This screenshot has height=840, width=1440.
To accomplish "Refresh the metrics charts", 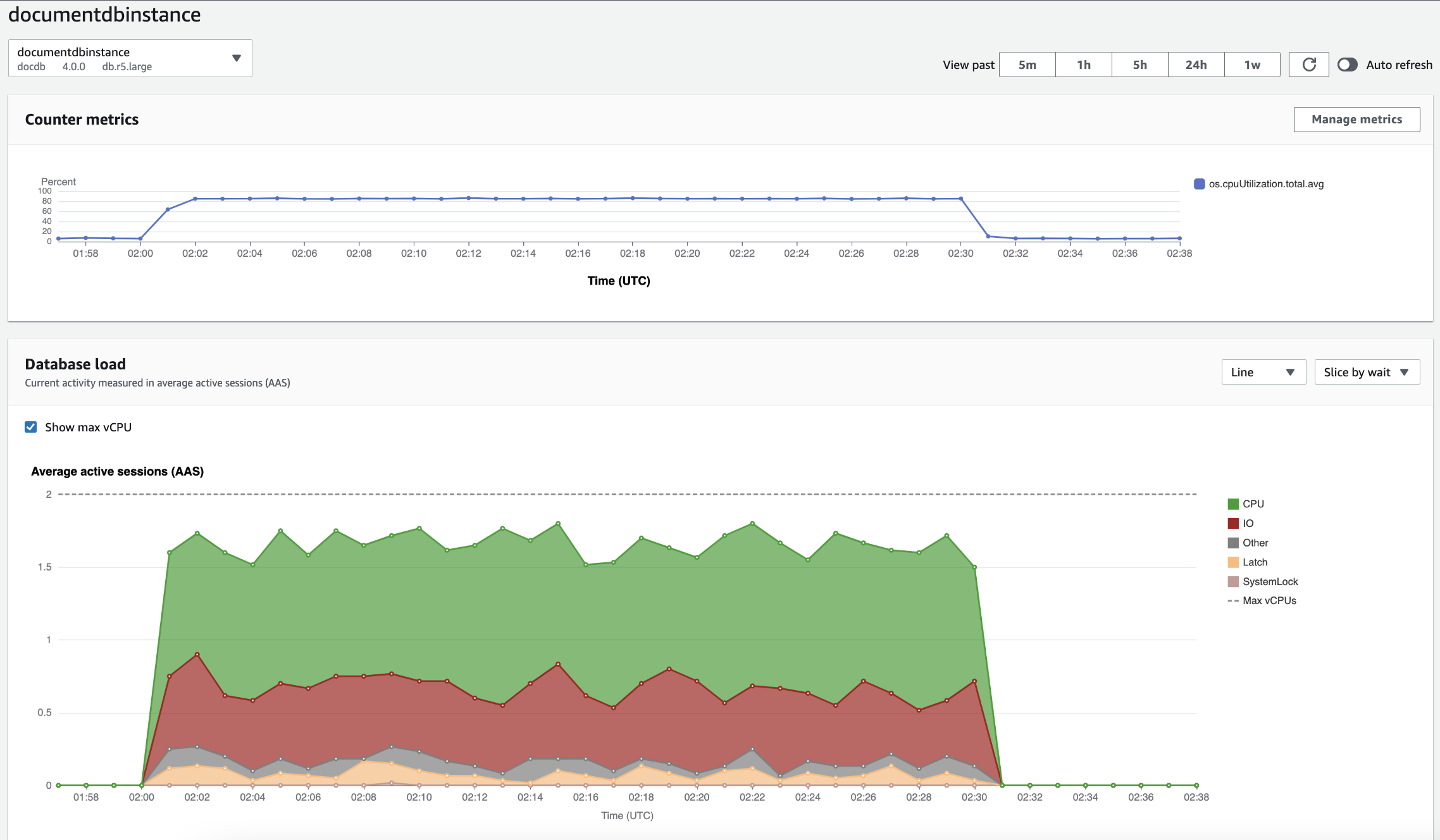I will (1308, 64).
